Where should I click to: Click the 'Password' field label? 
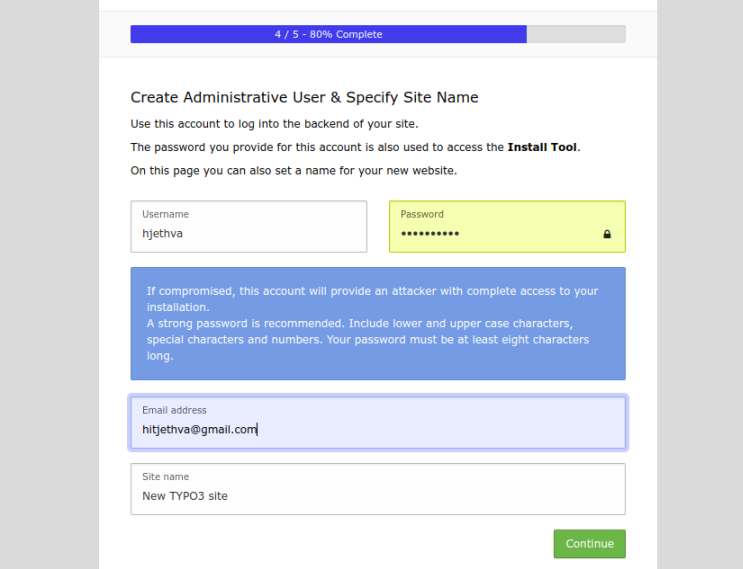coord(422,214)
